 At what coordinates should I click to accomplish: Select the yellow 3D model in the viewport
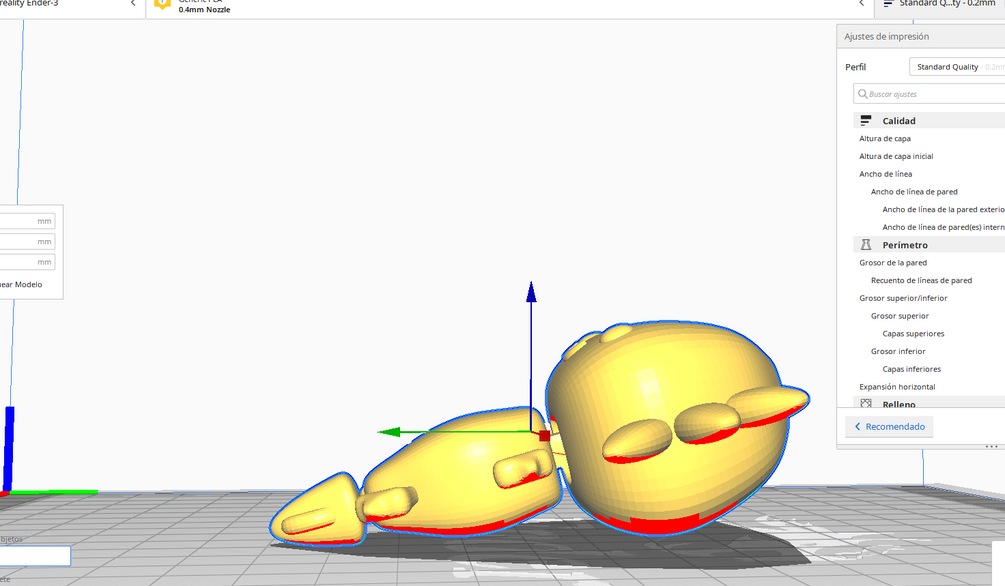[667, 430]
